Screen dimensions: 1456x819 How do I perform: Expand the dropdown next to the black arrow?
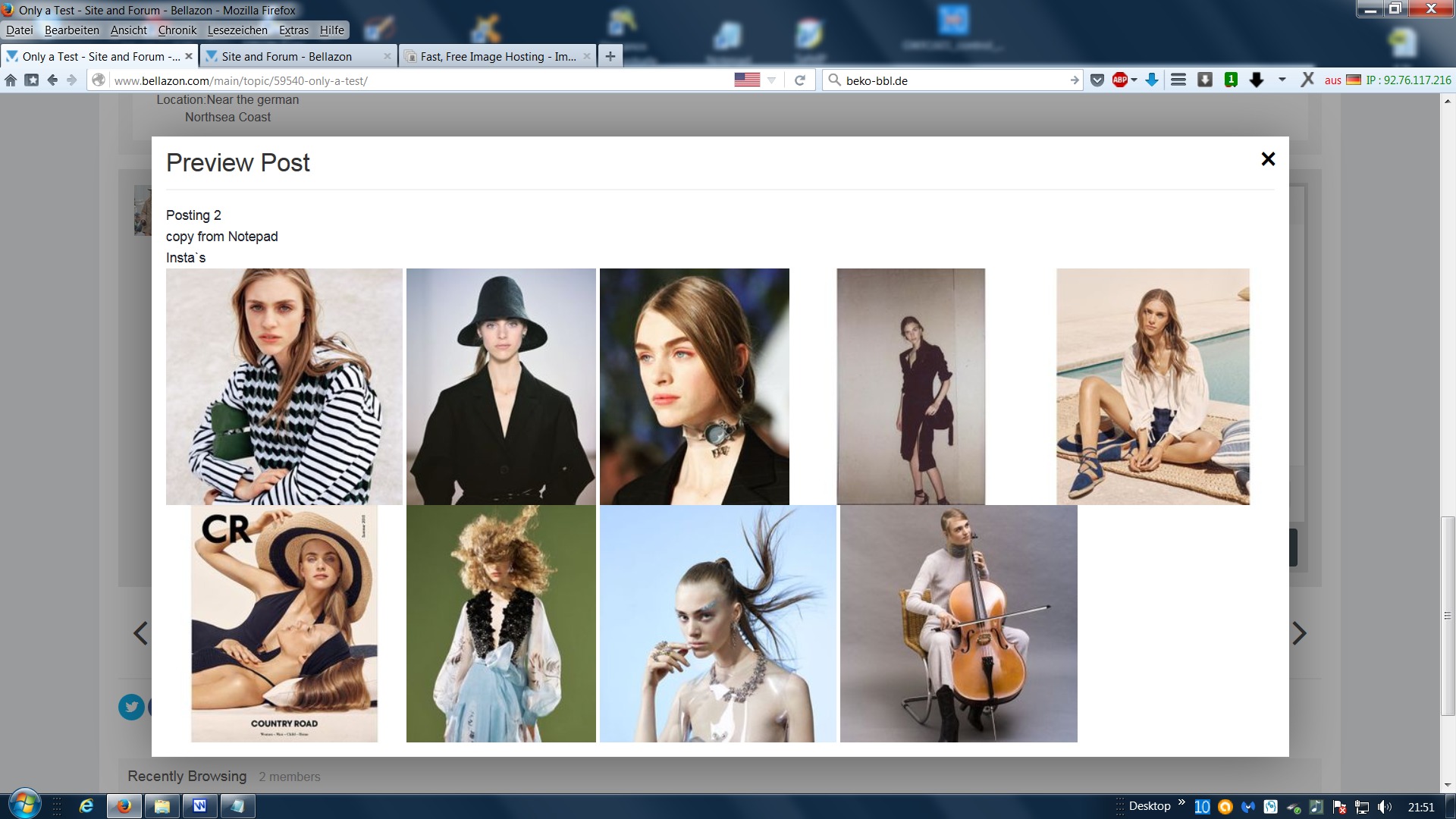pos(1282,80)
